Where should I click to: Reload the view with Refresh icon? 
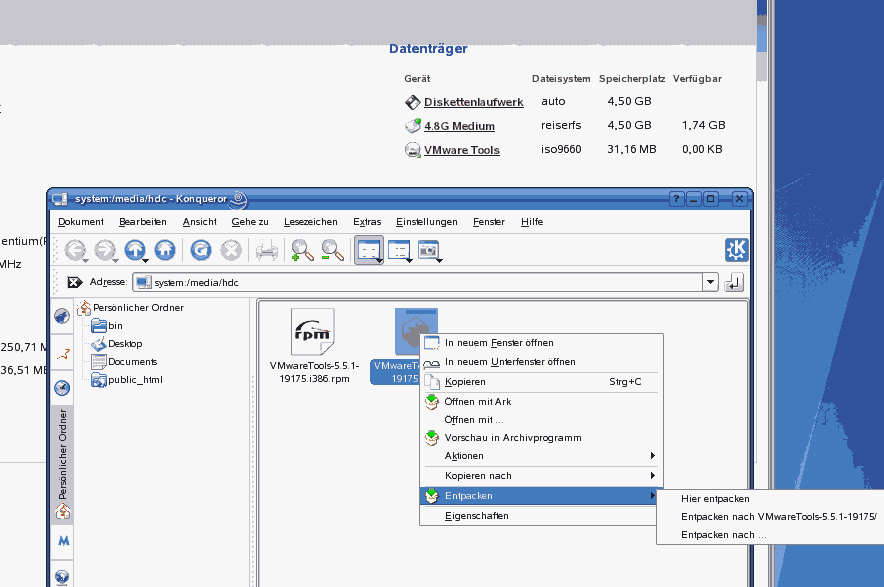pos(201,250)
